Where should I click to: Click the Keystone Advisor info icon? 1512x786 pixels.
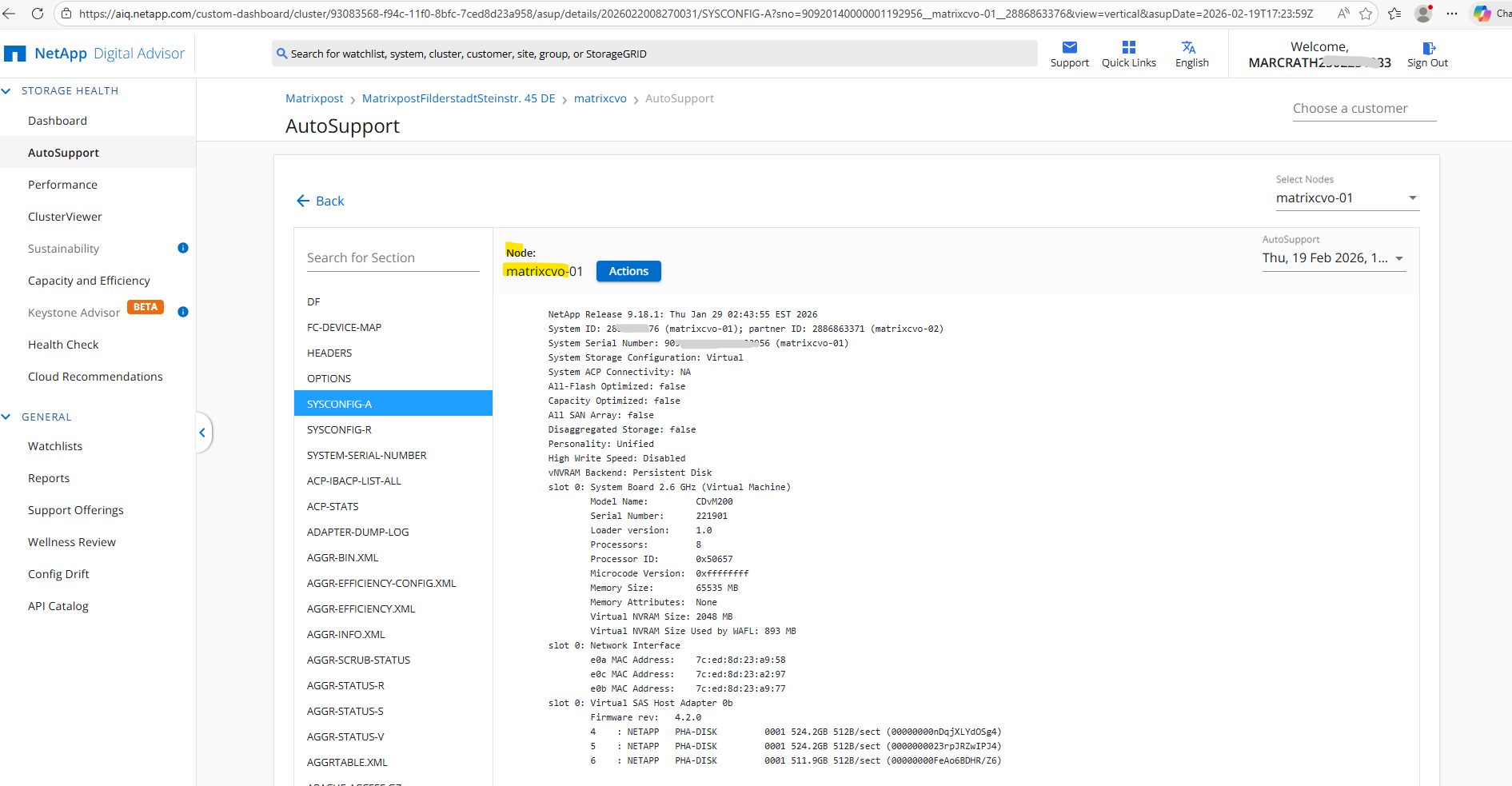click(x=183, y=312)
